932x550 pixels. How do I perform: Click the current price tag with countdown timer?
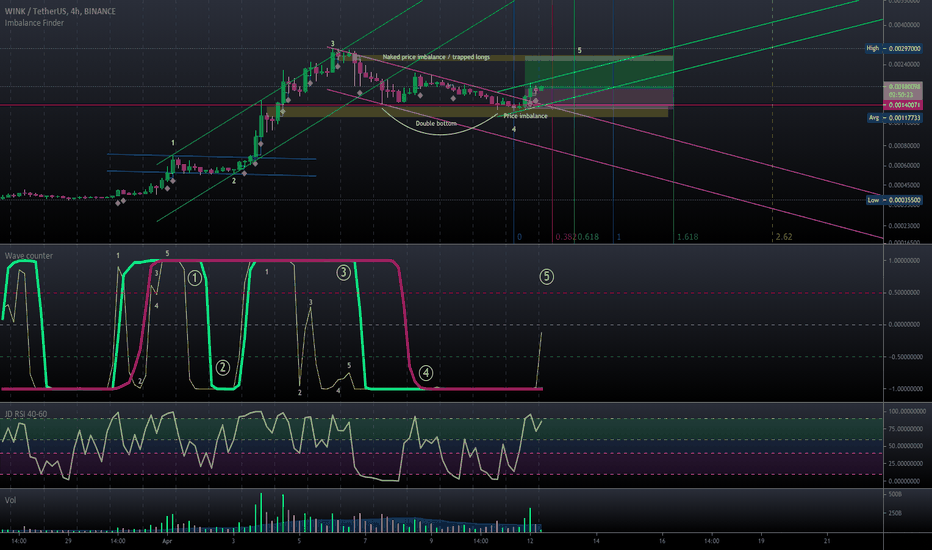tap(905, 90)
